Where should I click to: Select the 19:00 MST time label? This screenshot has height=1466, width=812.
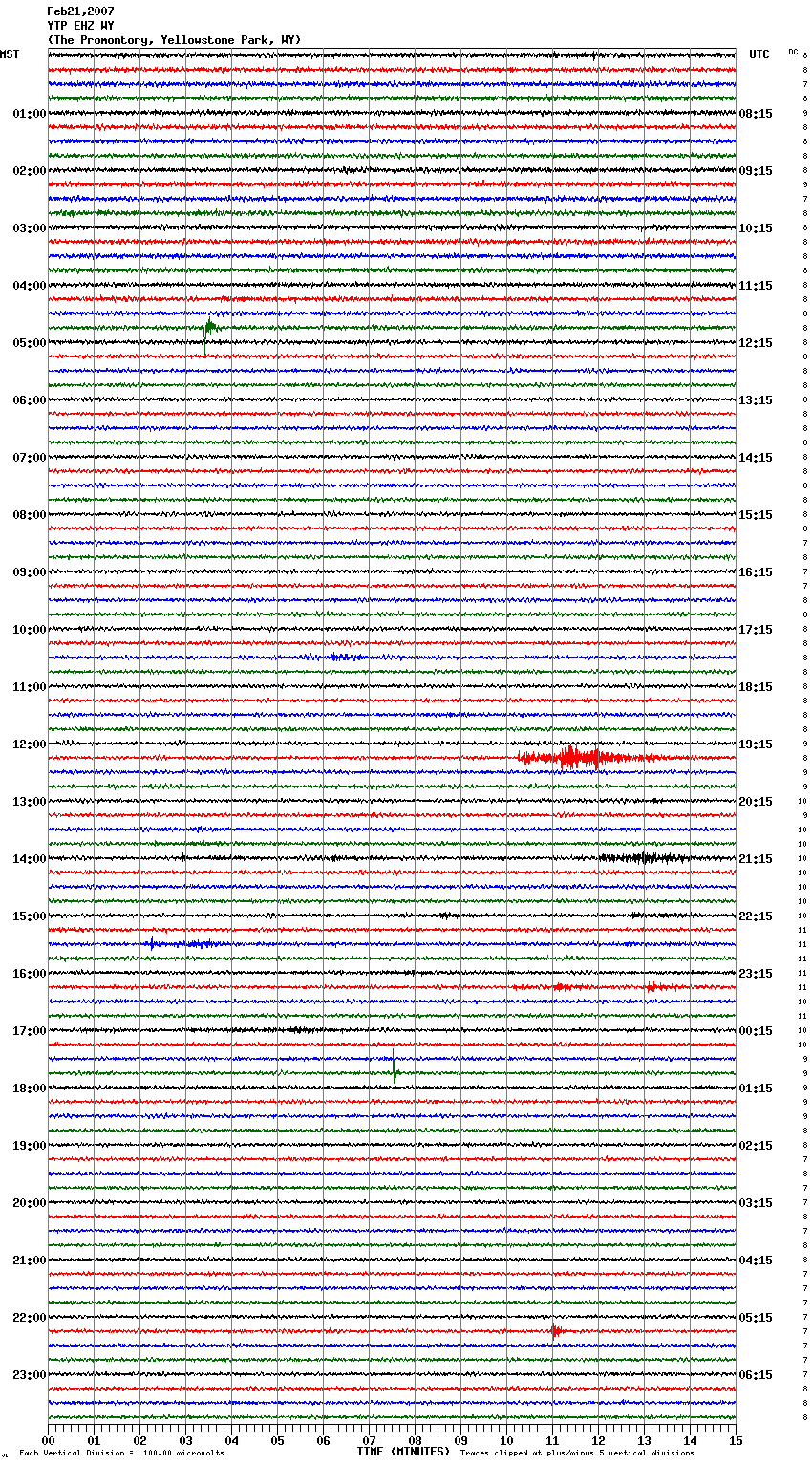(x=30, y=1146)
